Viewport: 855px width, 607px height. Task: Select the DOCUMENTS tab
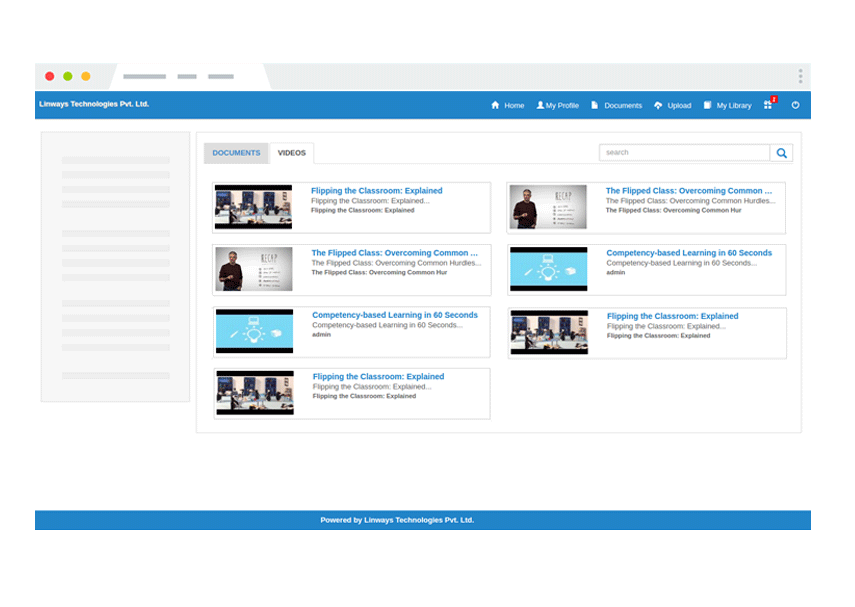pos(235,152)
